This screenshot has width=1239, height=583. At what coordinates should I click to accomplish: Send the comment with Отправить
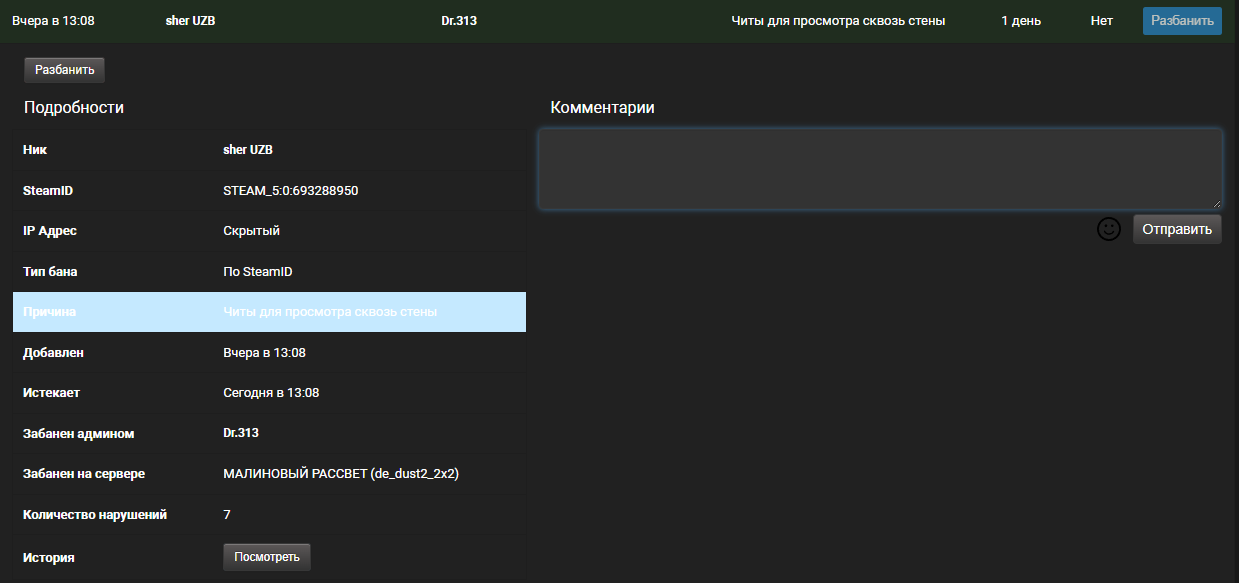pos(1176,230)
